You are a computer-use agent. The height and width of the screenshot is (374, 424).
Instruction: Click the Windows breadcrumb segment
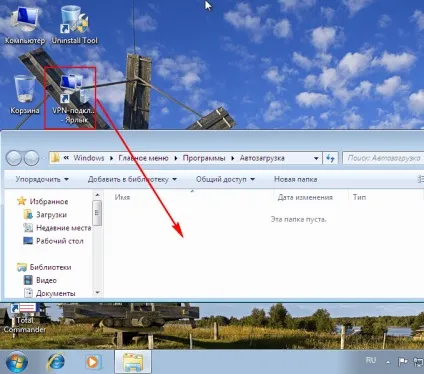[x=89, y=158]
